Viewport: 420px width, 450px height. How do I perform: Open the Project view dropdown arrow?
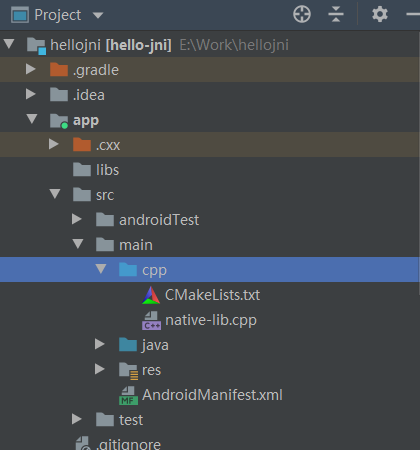coord(98,15)
